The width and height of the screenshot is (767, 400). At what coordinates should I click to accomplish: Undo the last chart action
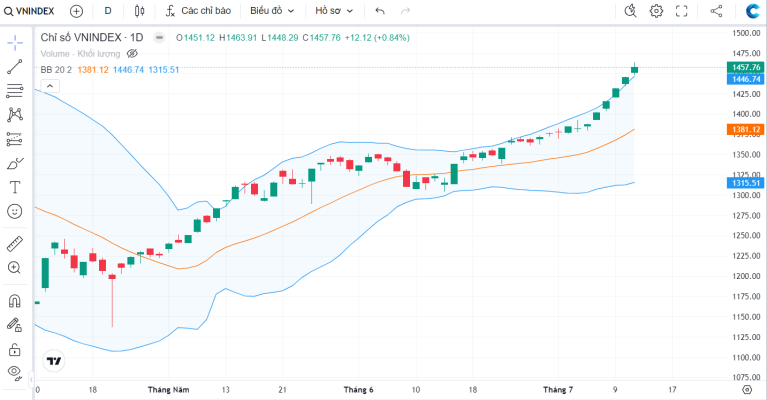380,11
